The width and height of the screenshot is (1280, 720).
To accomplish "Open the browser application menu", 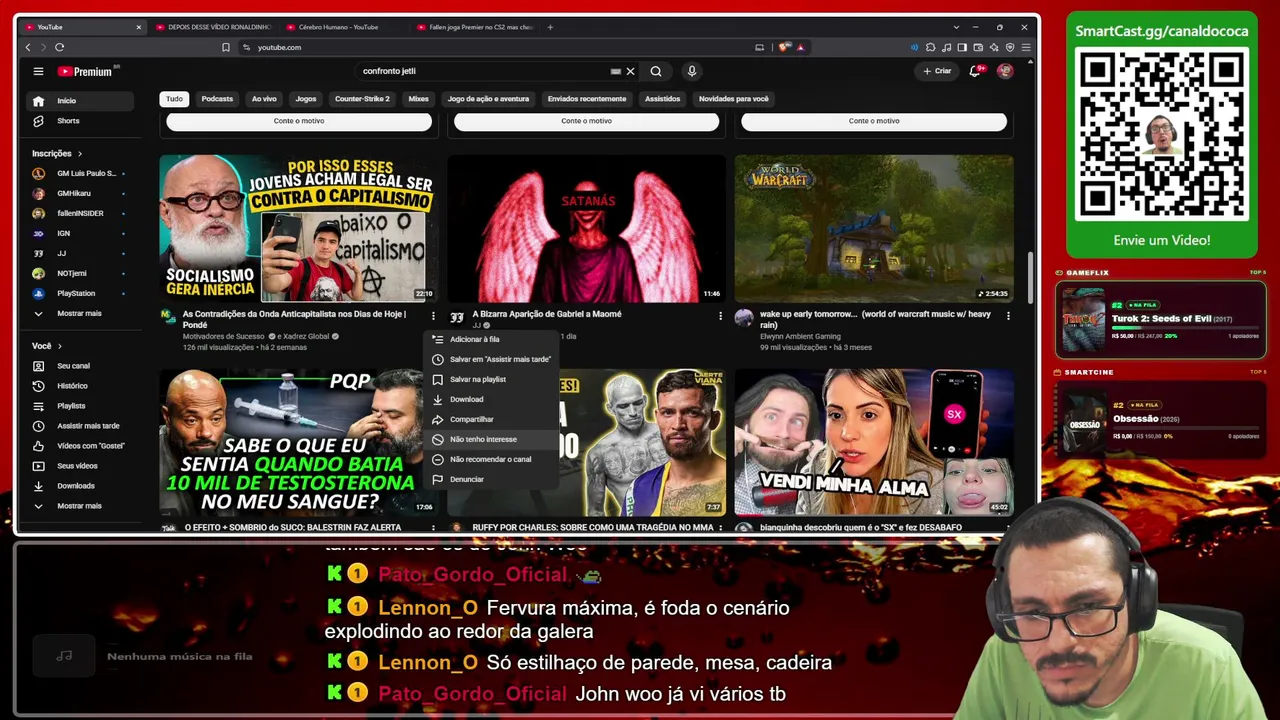I will (x=1026, y=47).
